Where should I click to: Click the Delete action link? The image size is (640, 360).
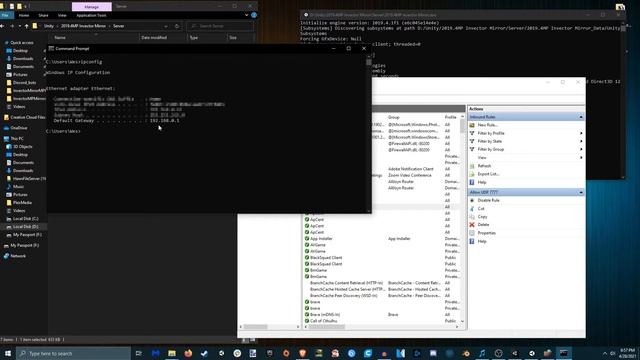483,224
